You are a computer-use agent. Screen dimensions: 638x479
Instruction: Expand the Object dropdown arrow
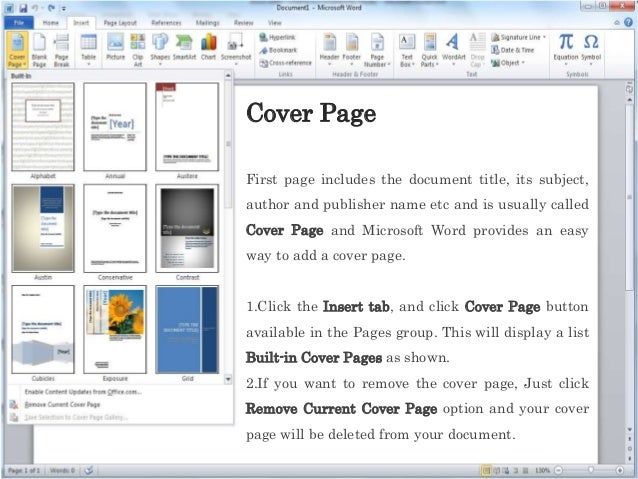(x=523, y=63)
